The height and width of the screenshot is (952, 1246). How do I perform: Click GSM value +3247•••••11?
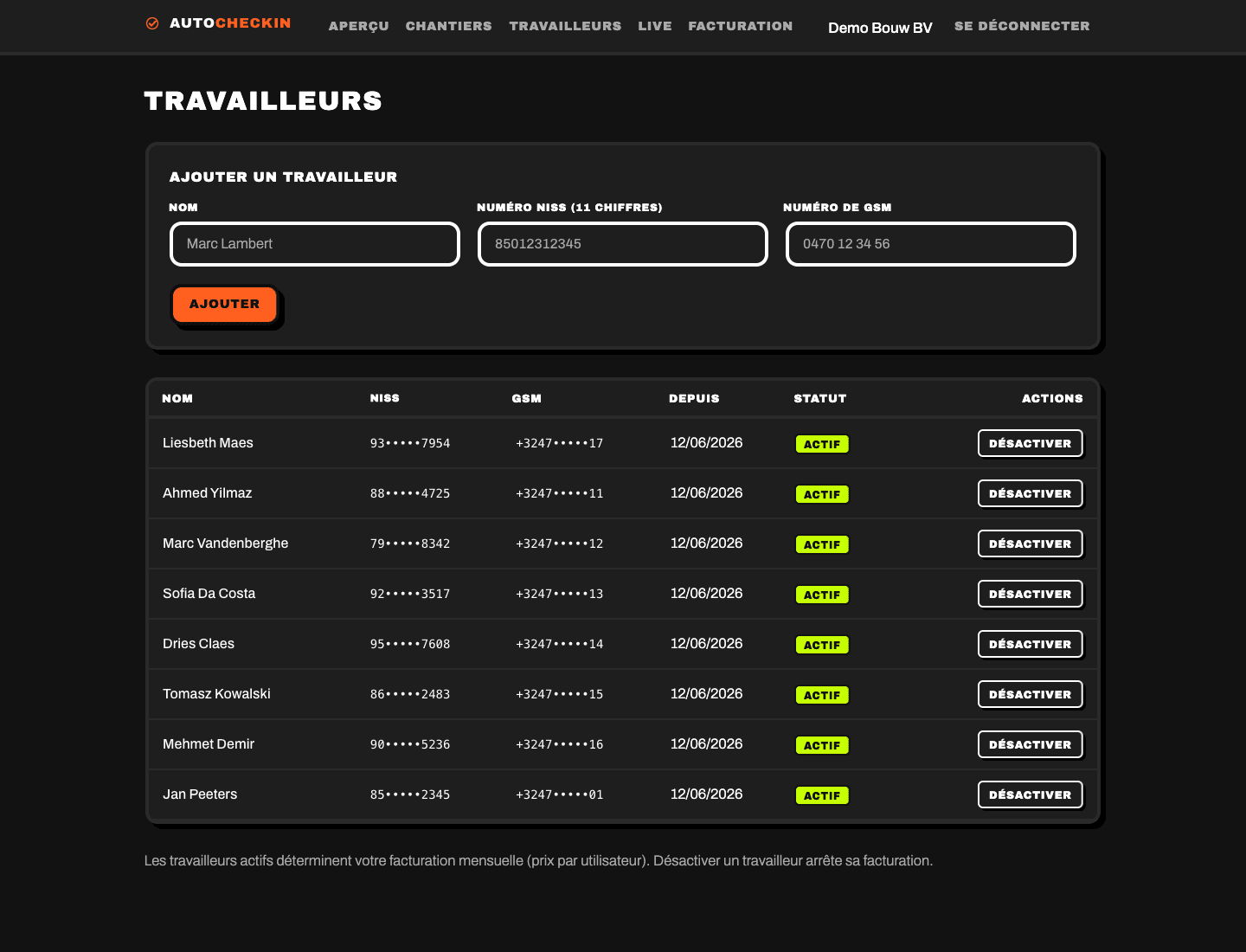click(x=560, y=493)
